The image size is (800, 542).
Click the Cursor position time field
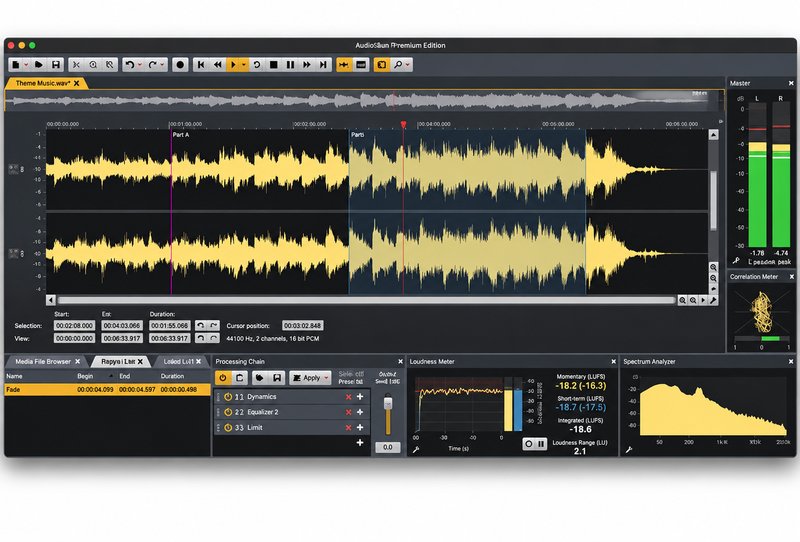click(x=303, y=326)
